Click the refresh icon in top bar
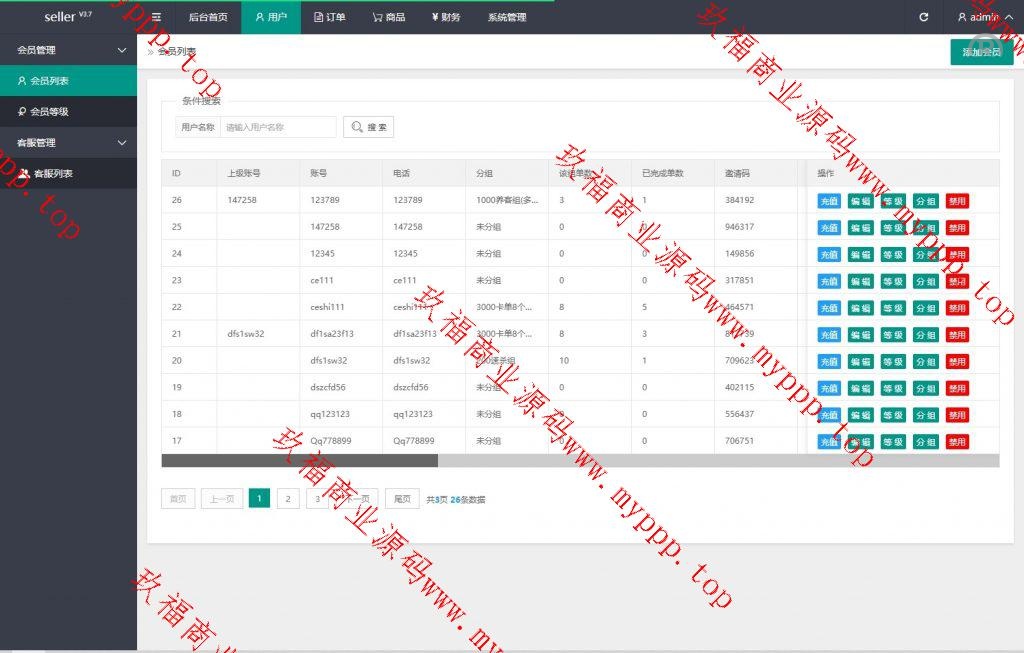 (923, 17)
